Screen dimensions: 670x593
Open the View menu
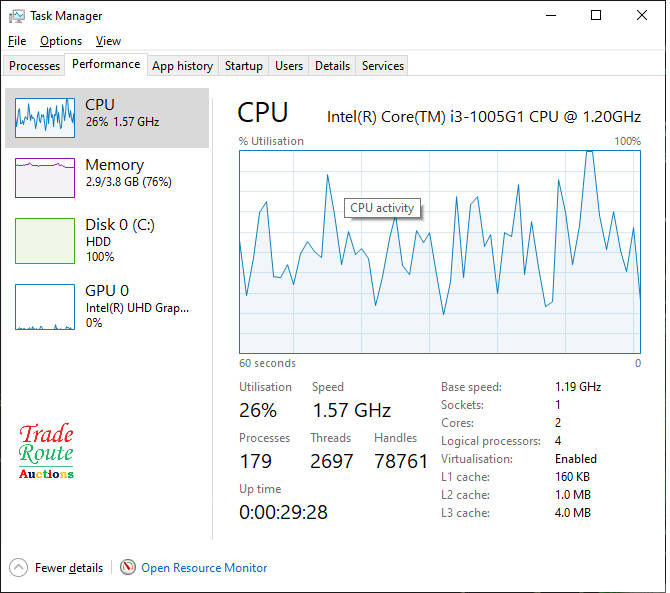(108, 41)
